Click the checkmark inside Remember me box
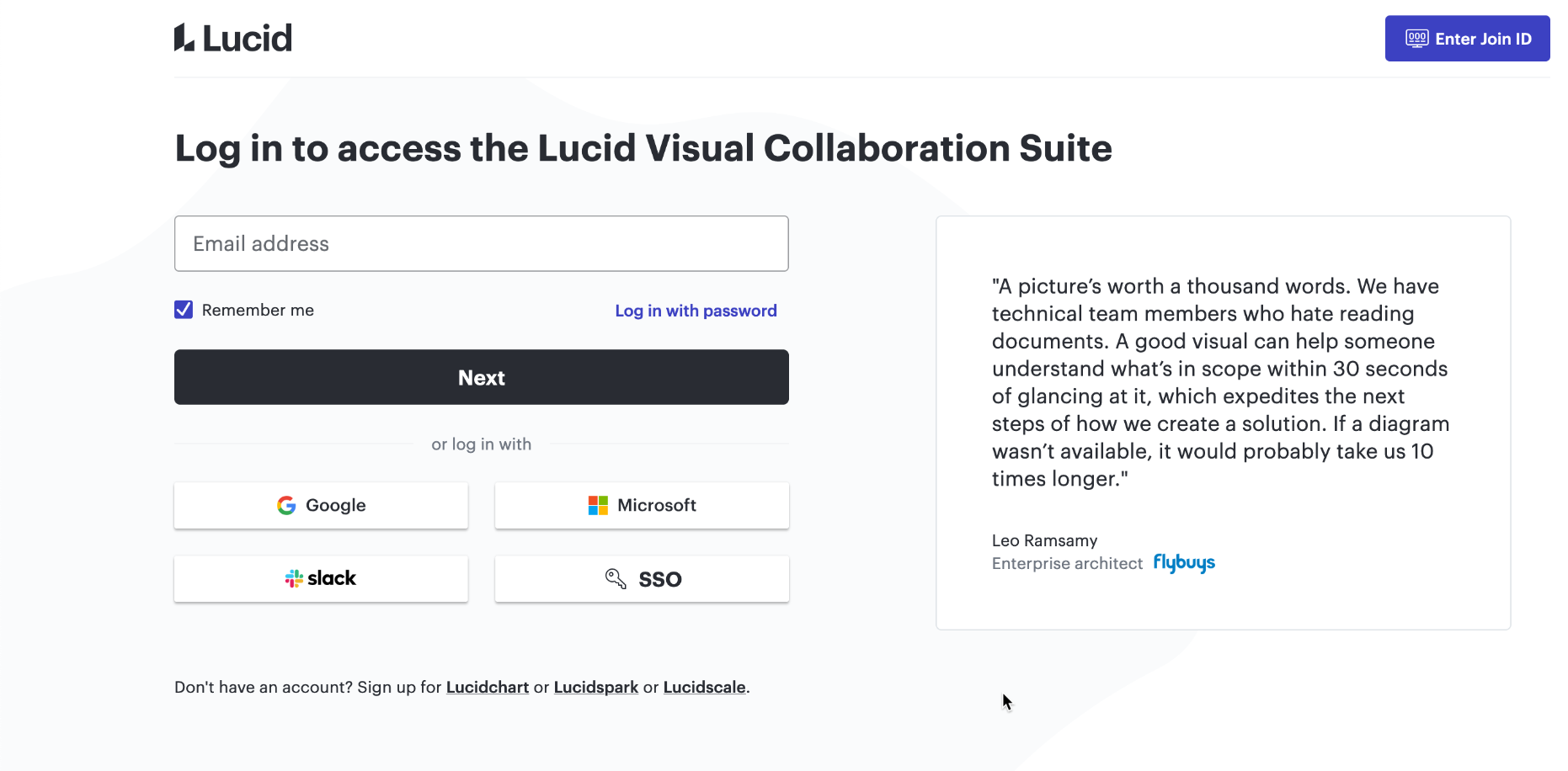This screenshot has height=771, width=1568. tap(183, 310)
